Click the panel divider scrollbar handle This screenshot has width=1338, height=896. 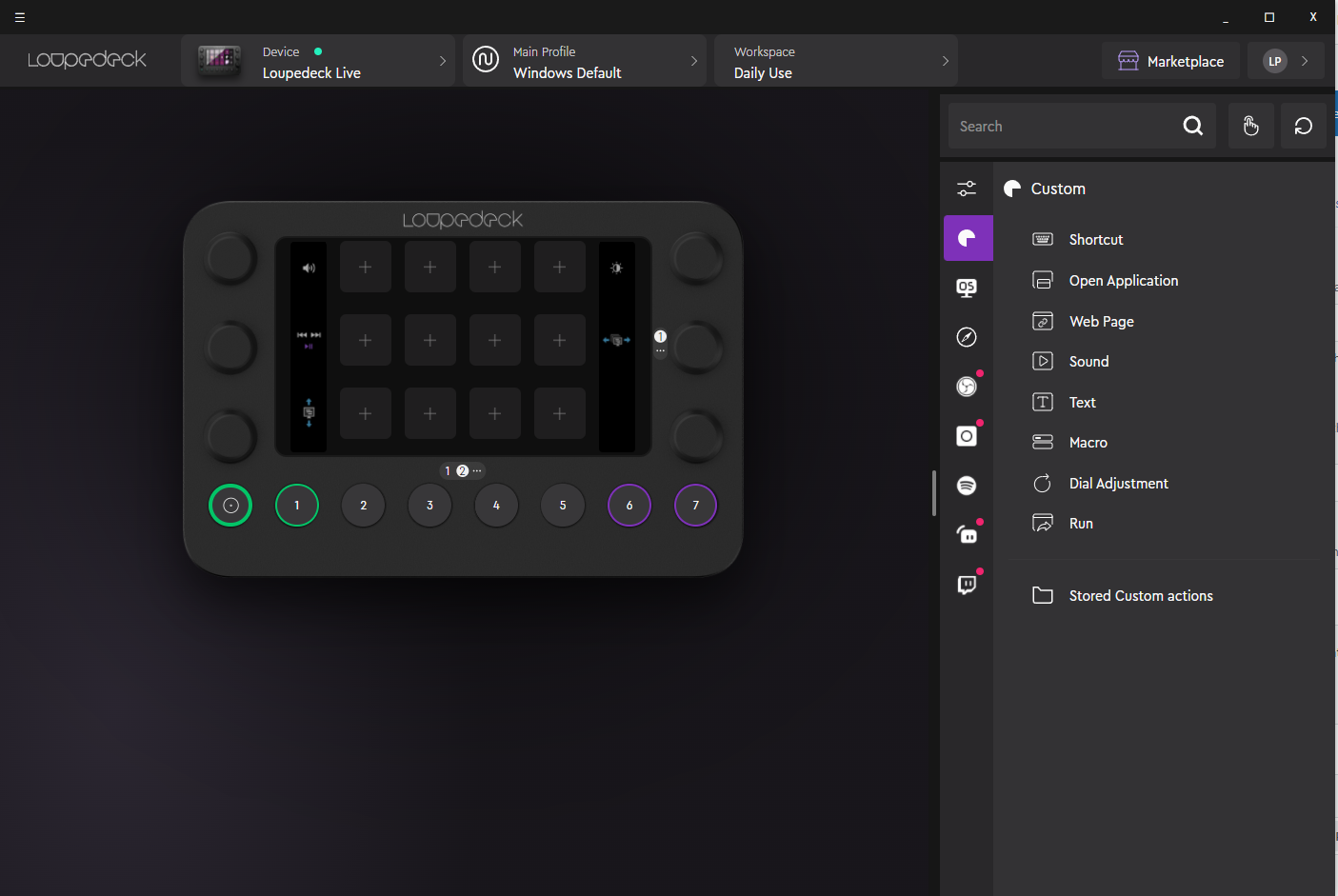pos(934,493)
